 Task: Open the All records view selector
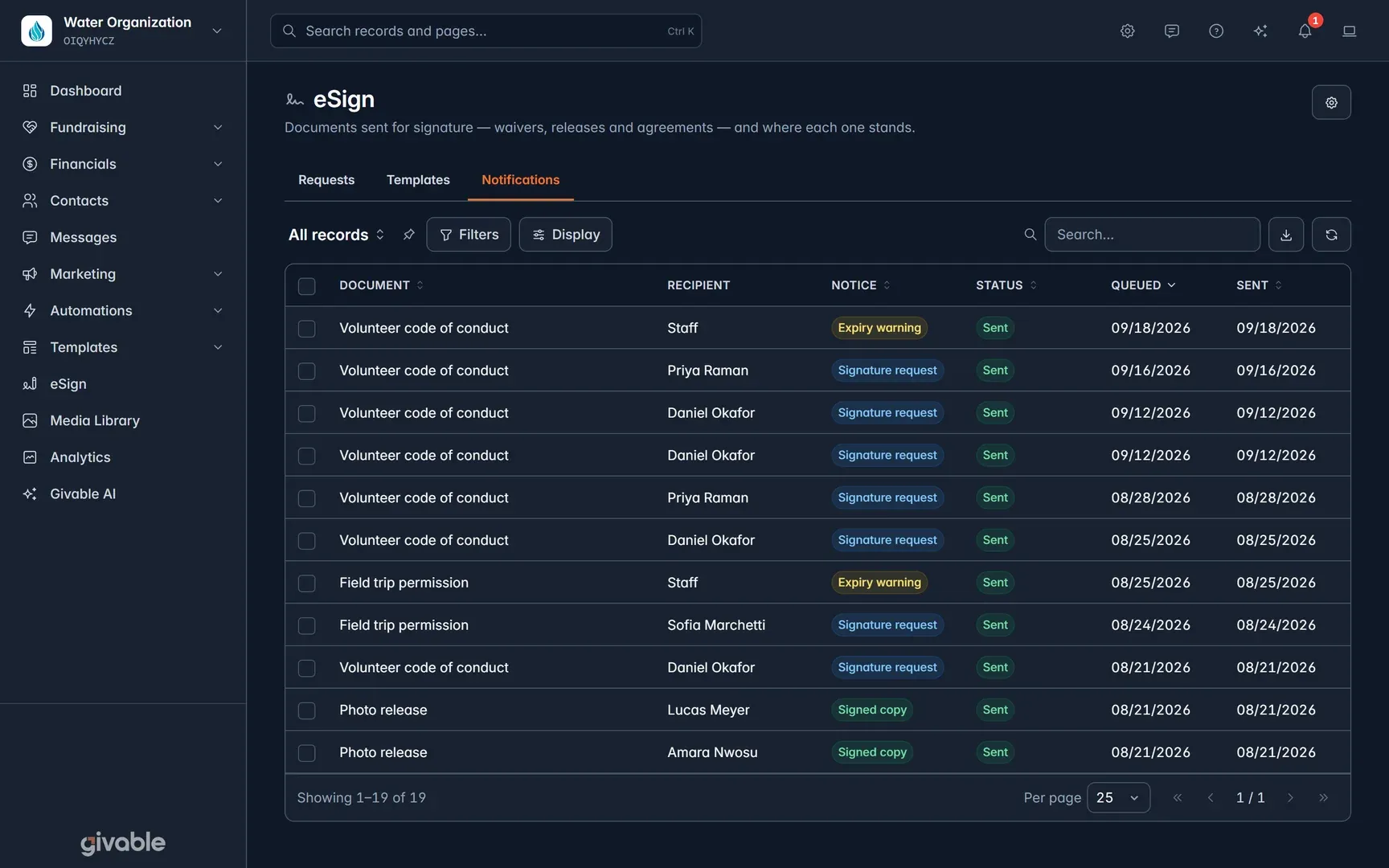336,235
